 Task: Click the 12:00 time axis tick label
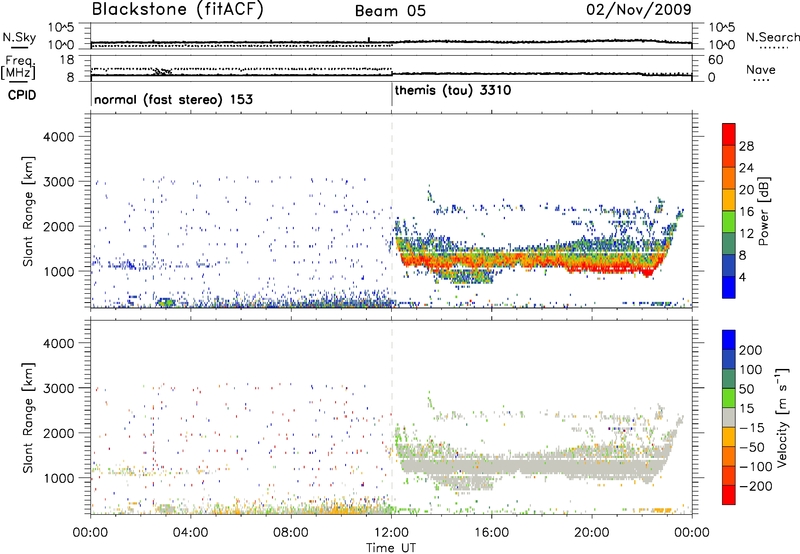click(x=391, y=533)
